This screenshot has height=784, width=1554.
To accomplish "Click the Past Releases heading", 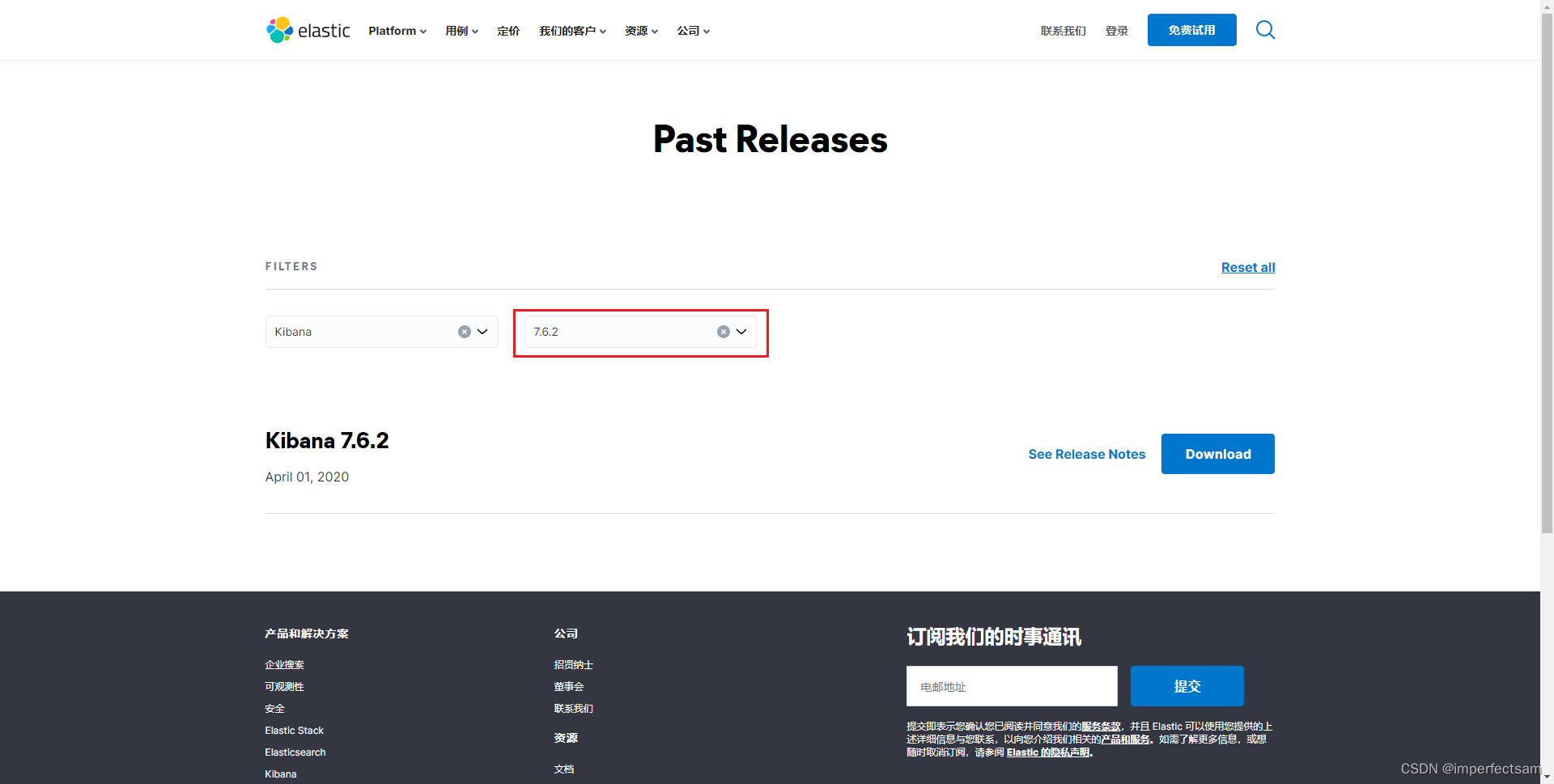I will (x=771, y=139).
